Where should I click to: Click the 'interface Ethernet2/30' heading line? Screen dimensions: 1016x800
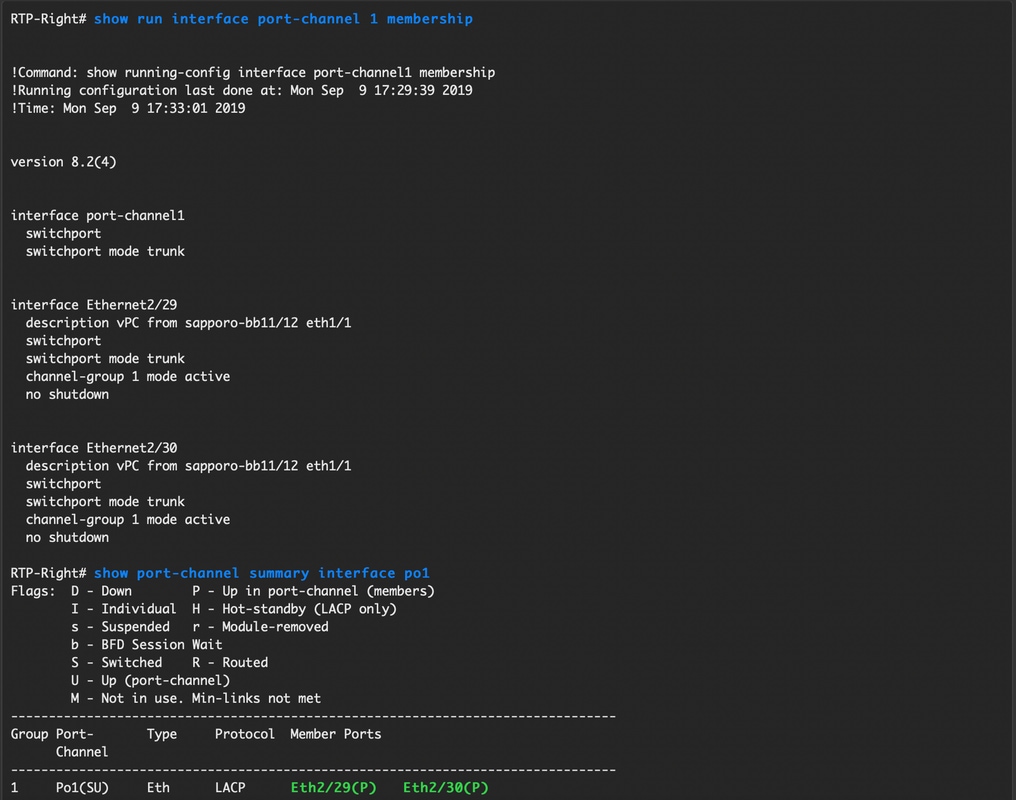[94, 448]
